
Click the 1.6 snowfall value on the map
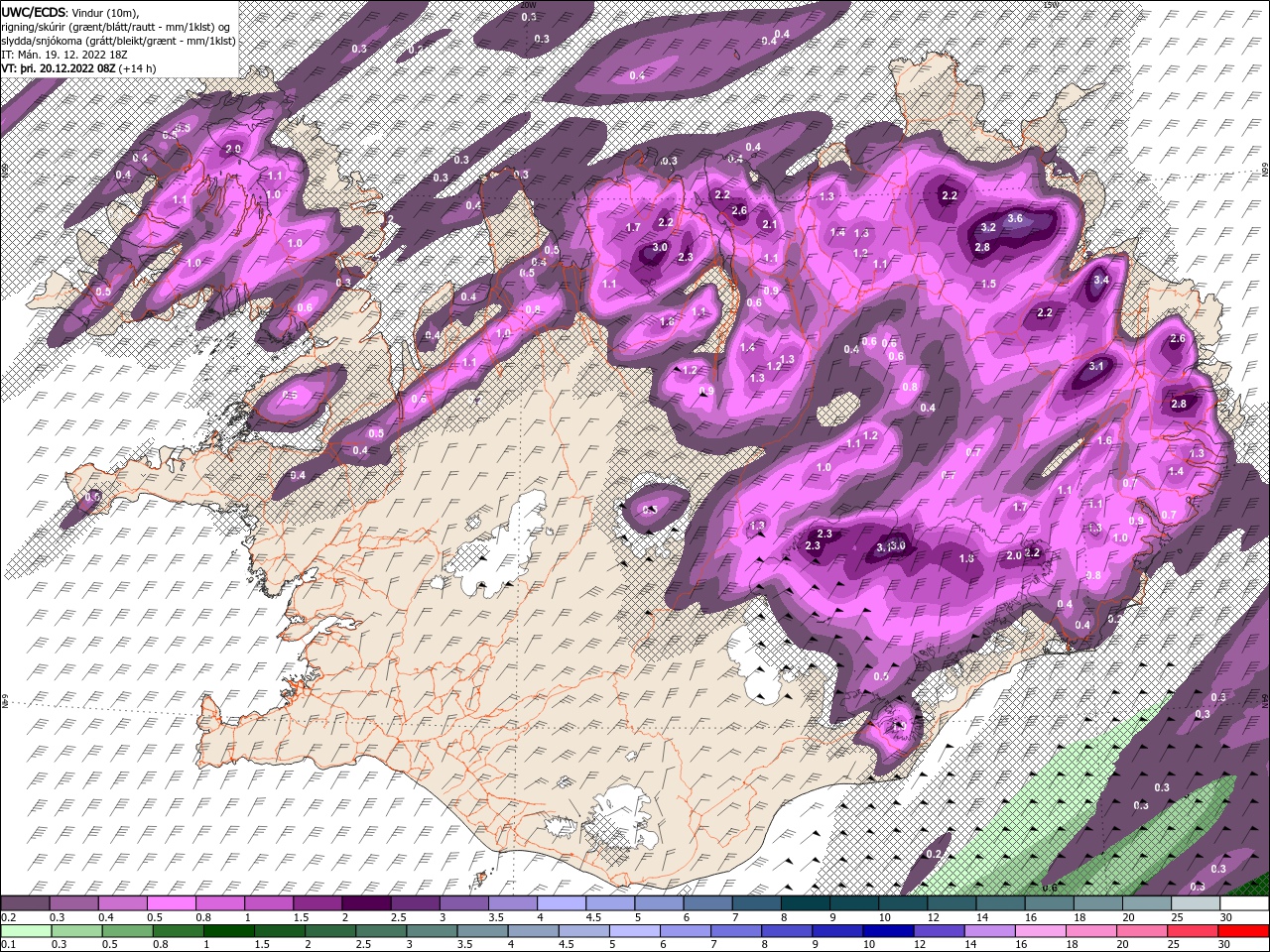1104,440
